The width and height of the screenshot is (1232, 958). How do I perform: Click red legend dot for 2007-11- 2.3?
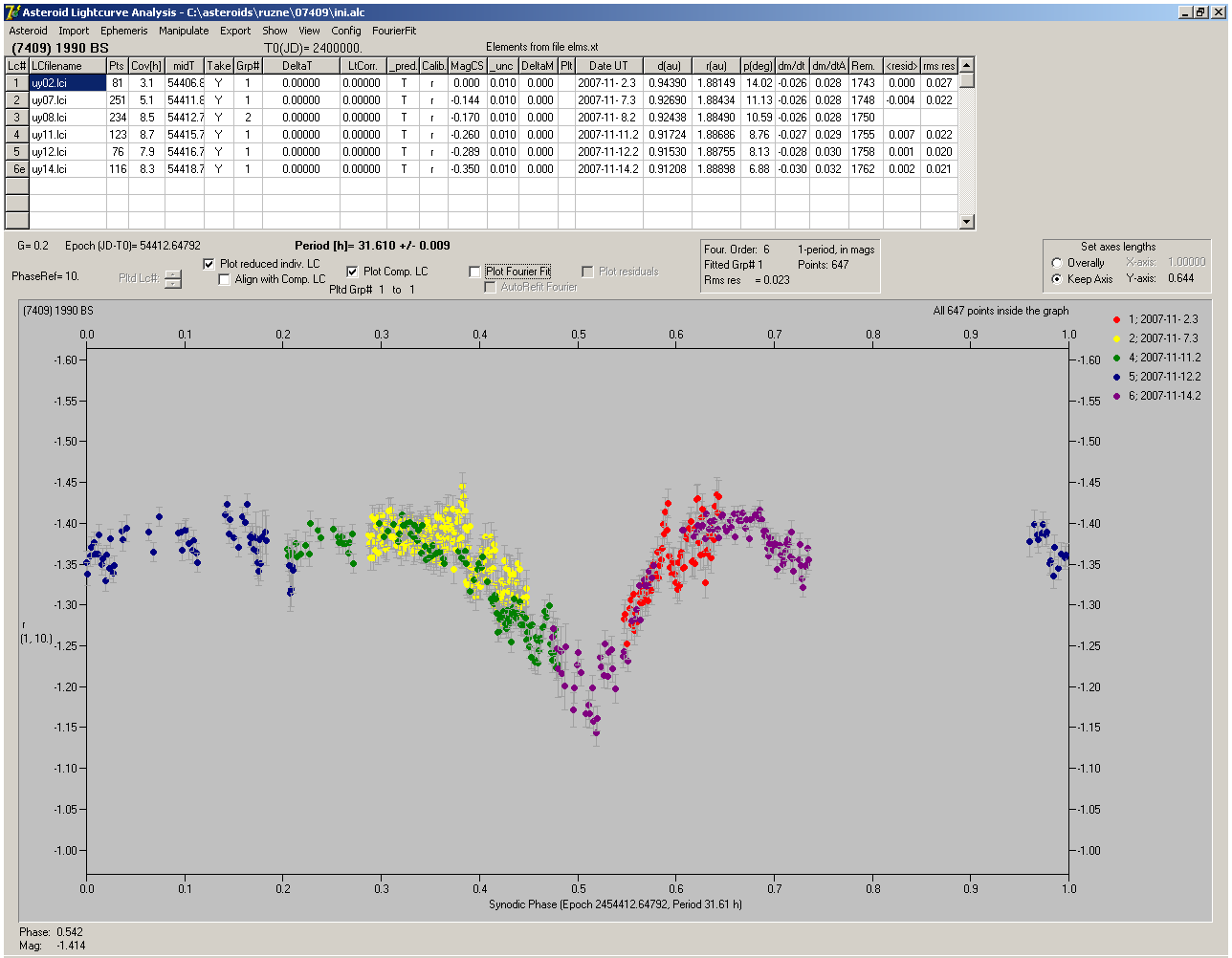pos(1116,319)
